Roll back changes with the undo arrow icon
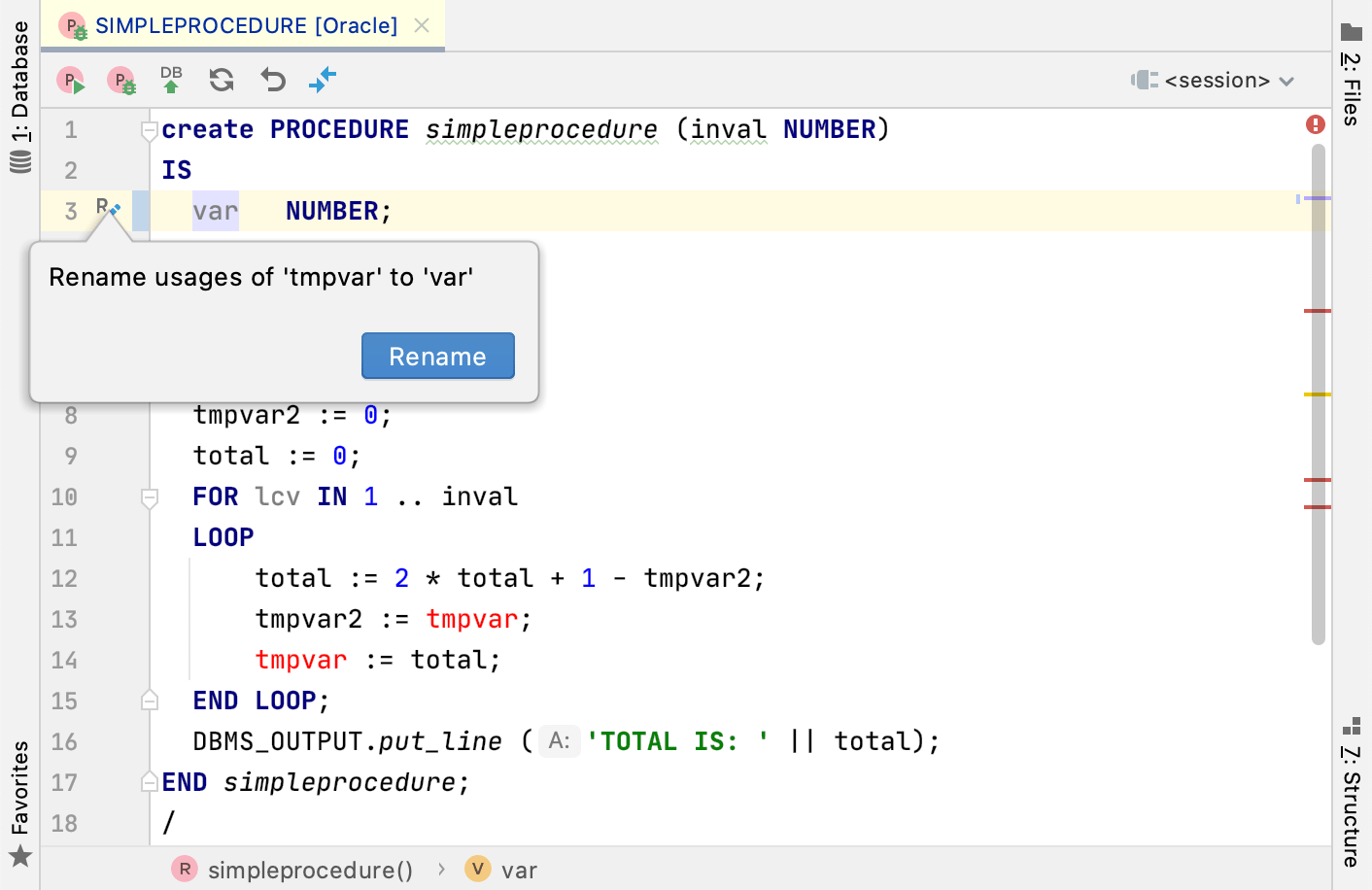The image size is (1372, 890). click(x=272, y=80)
